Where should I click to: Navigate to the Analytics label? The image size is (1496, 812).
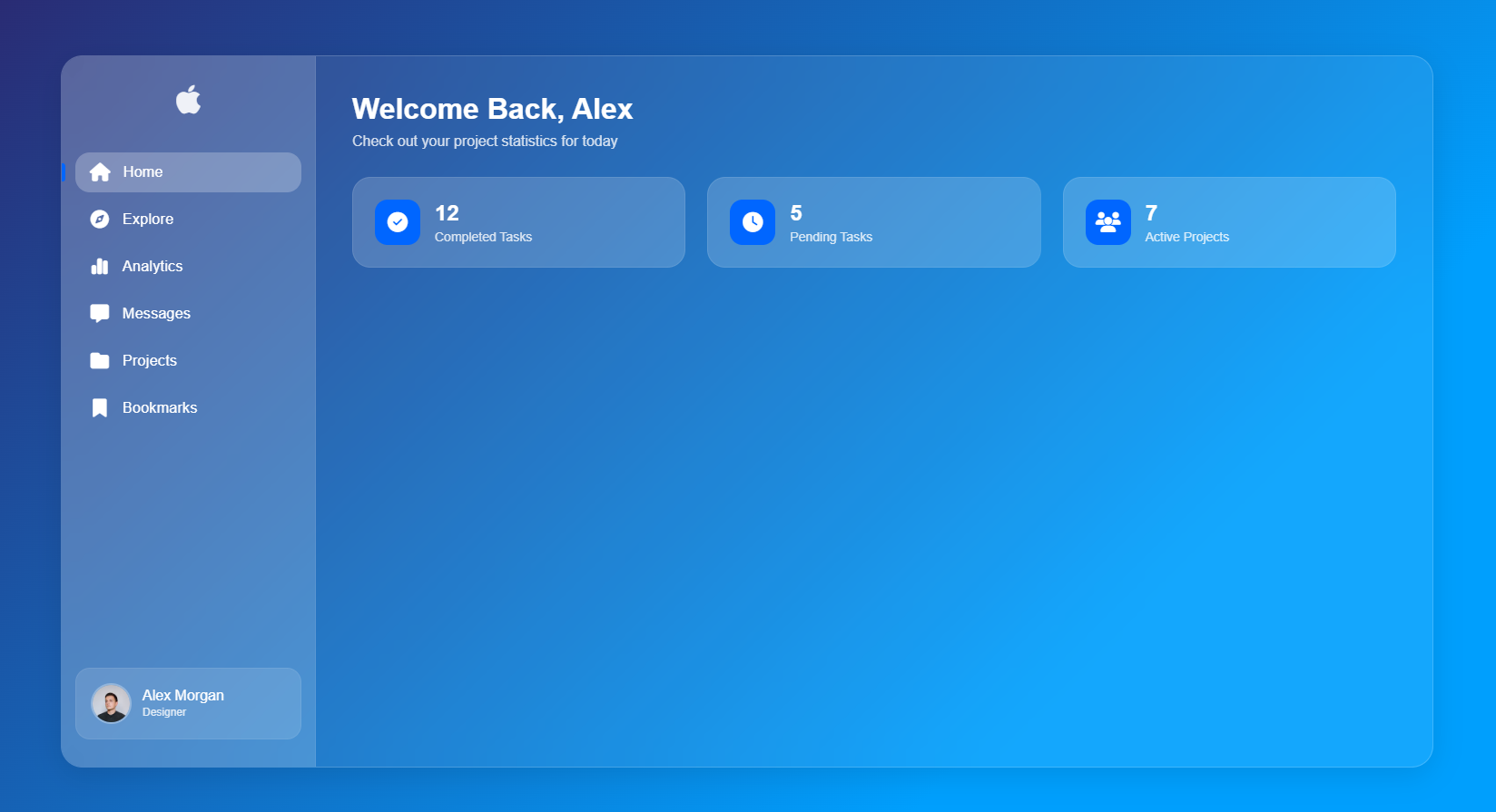point(153,267)
